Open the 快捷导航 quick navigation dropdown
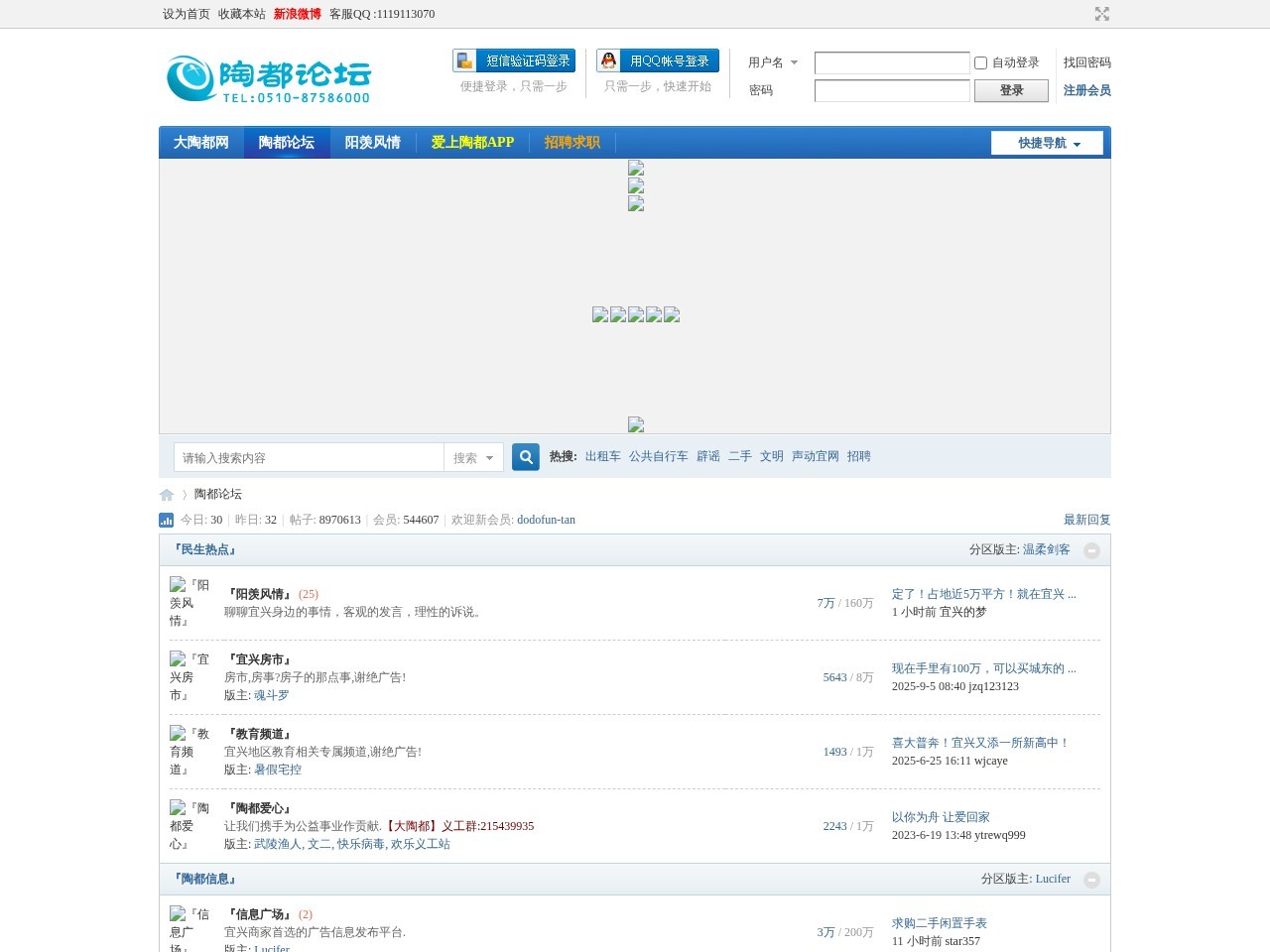This screenshot has height=952, width=1270. (1047, 142)
